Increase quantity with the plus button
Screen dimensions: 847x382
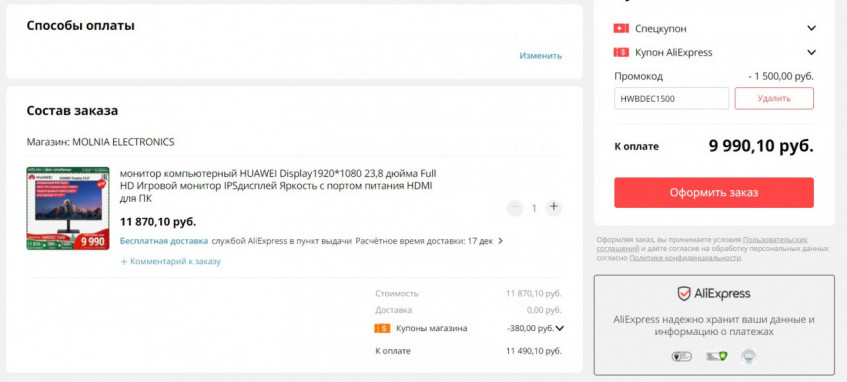(553, 207)
